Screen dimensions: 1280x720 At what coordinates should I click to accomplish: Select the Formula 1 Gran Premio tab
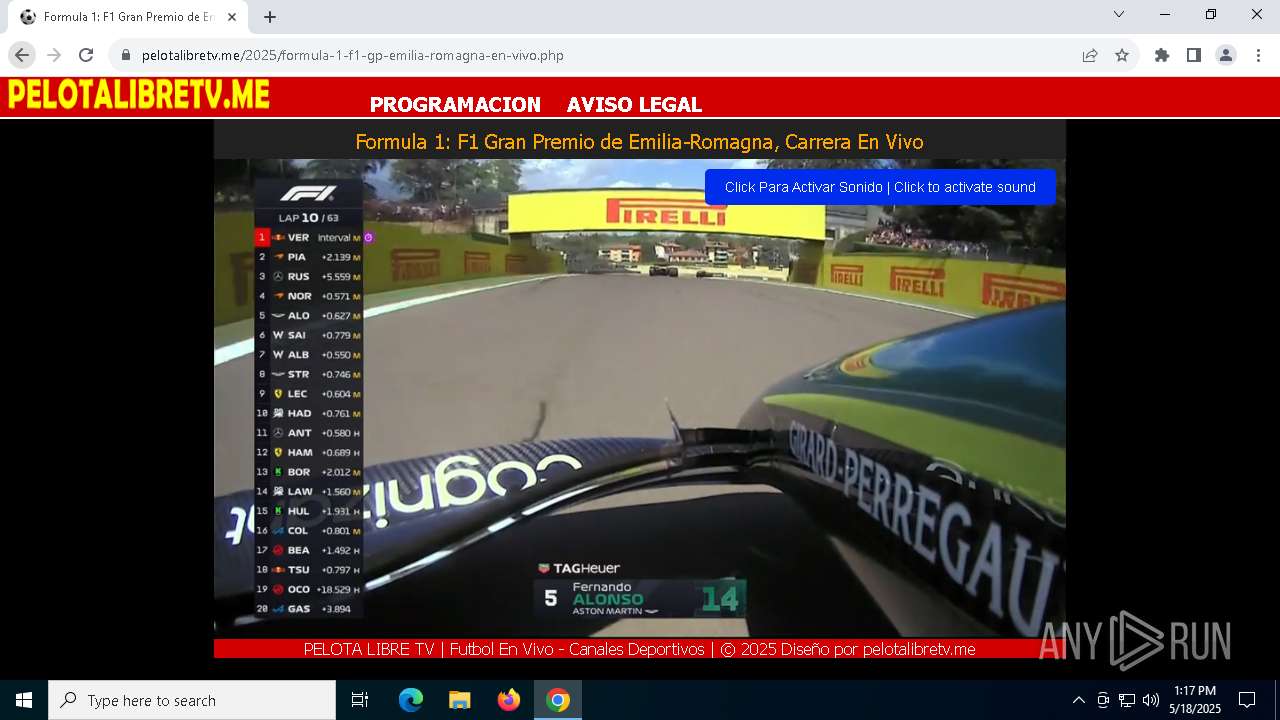(128, 17)
